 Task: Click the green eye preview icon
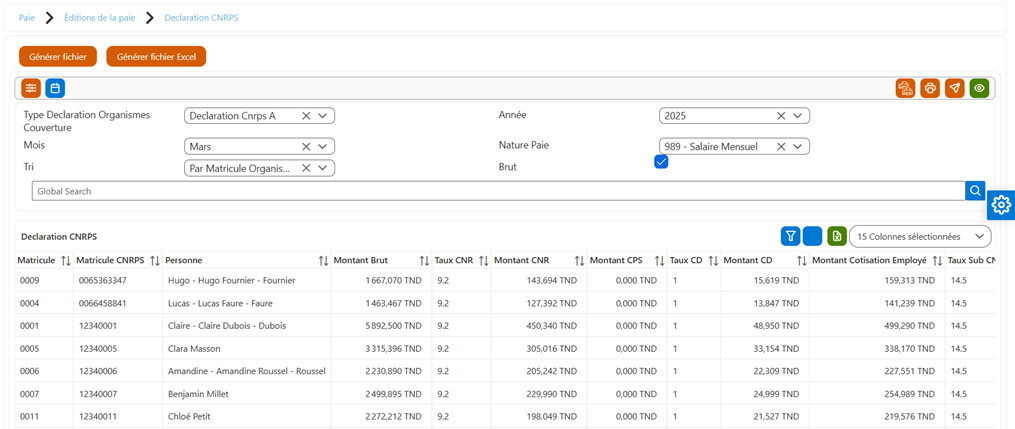click(x=979, y=88)
